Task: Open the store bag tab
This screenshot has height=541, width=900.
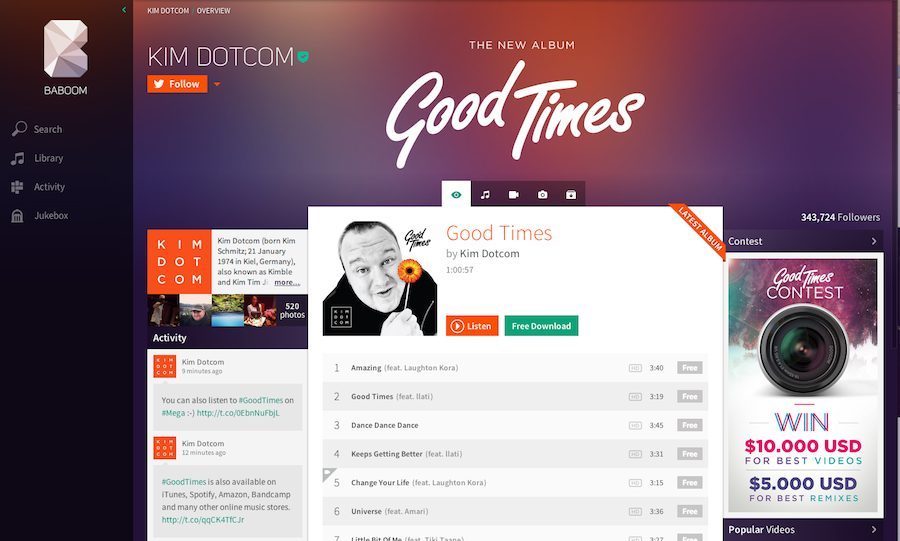Action: (571, 194)
